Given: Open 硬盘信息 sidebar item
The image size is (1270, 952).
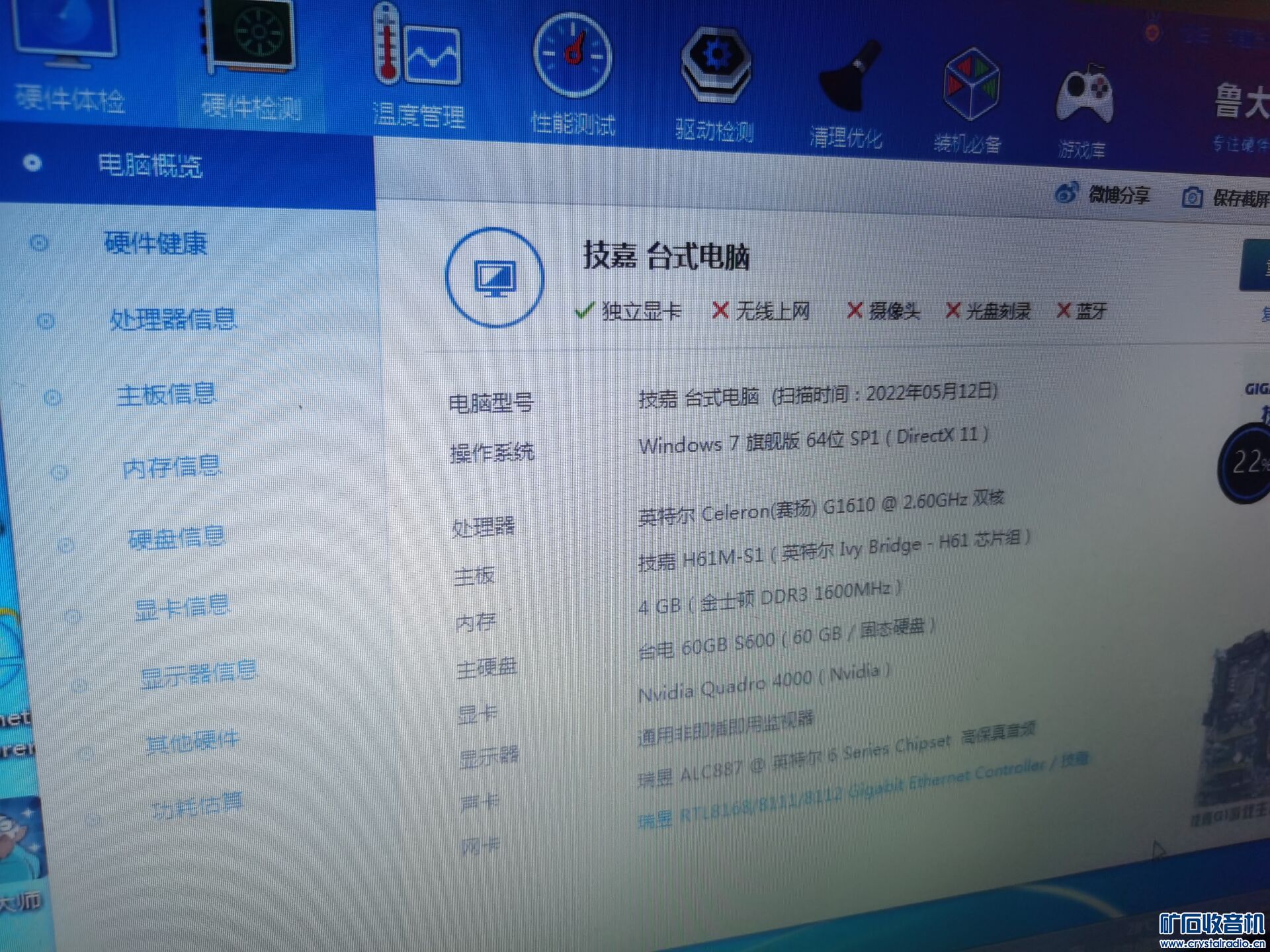Looking at the screenshot, I should point(176,538).
